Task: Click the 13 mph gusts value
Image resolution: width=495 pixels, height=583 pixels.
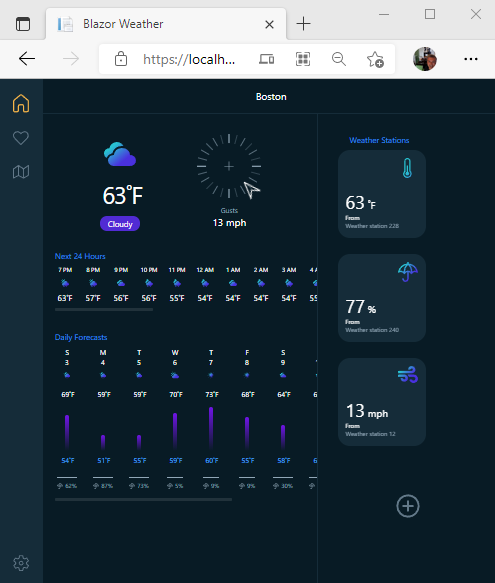Action: tap(229, 223)
